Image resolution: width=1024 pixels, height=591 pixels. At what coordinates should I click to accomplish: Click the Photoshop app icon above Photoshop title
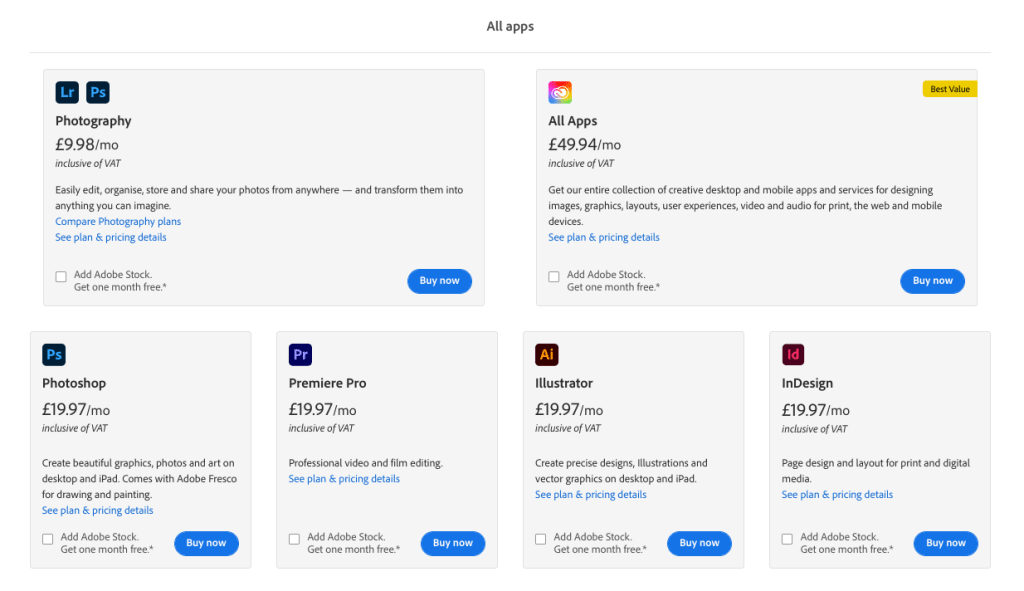[54, 355]
